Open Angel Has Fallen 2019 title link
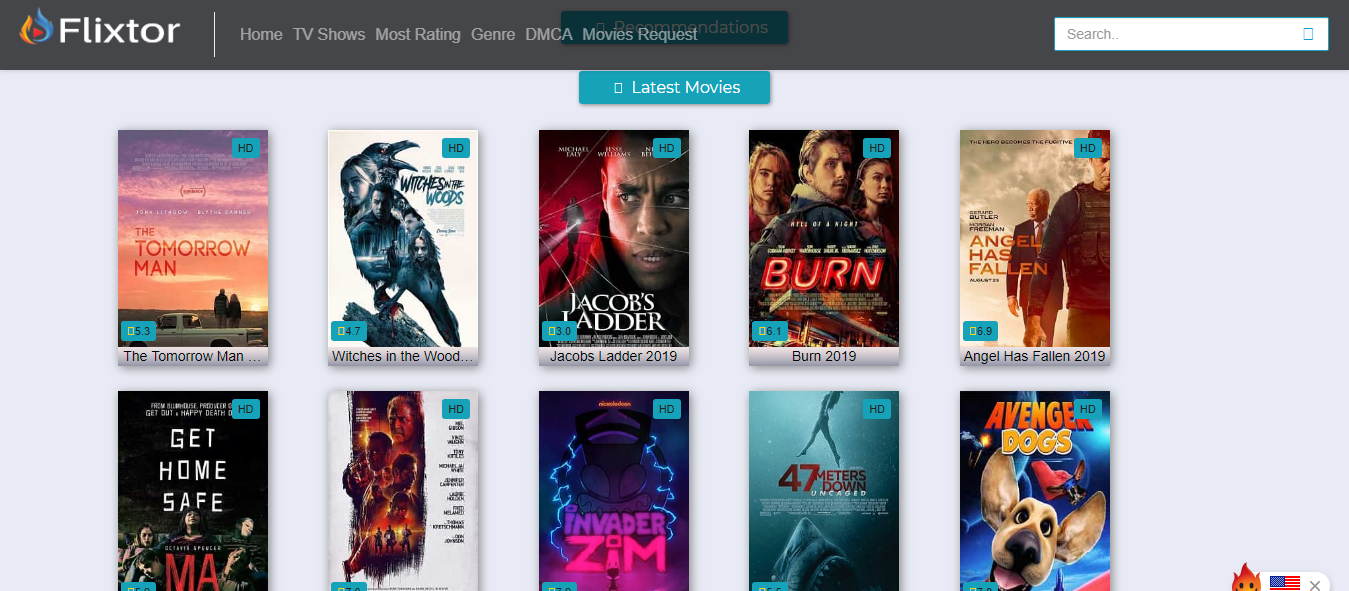 [1035, 356]
